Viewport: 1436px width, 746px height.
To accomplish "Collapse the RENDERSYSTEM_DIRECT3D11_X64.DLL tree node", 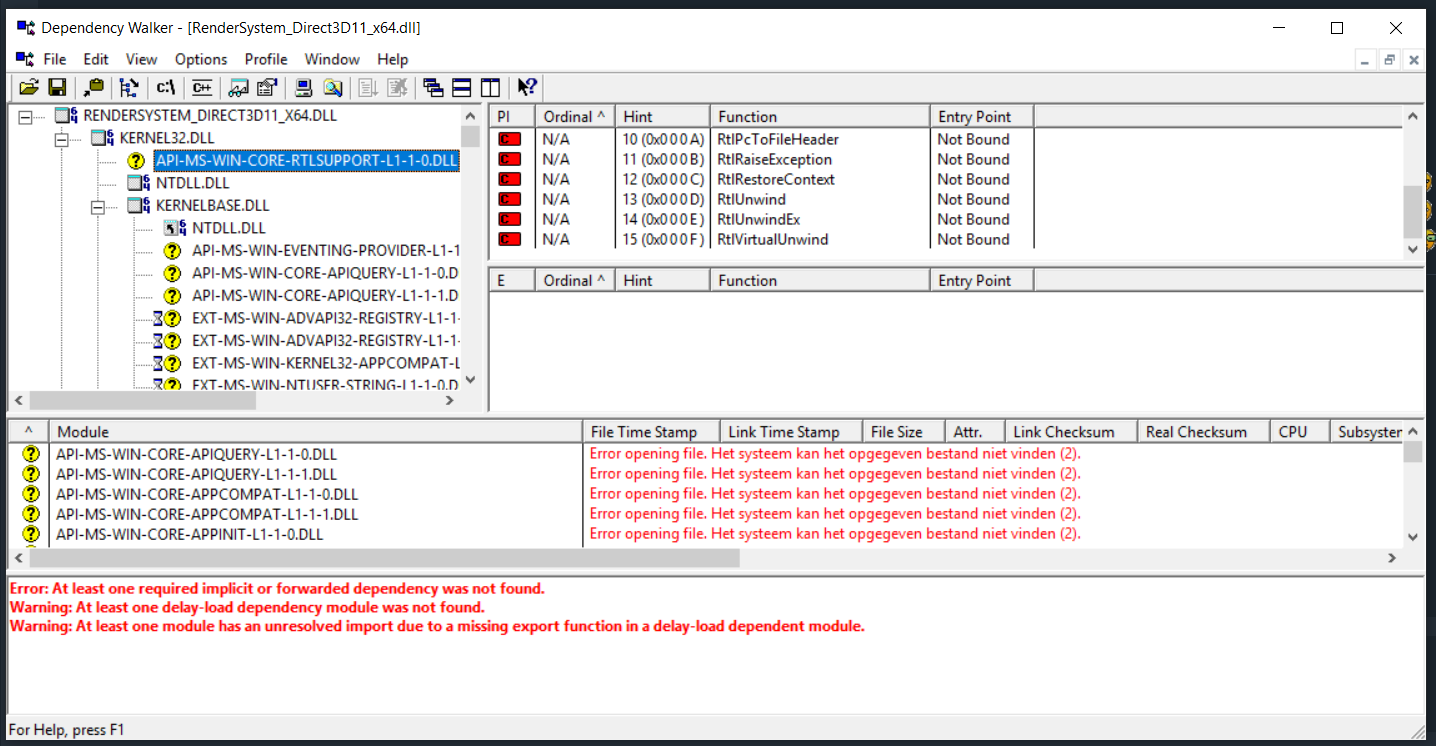I will [x=25, y=117].
